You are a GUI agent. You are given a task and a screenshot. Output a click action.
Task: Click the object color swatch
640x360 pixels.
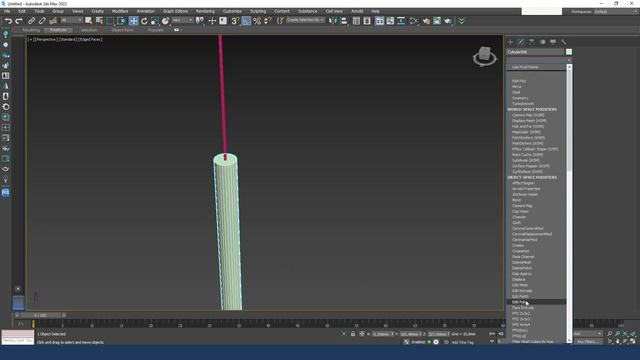pyautogui.click(x=569, y=52)
